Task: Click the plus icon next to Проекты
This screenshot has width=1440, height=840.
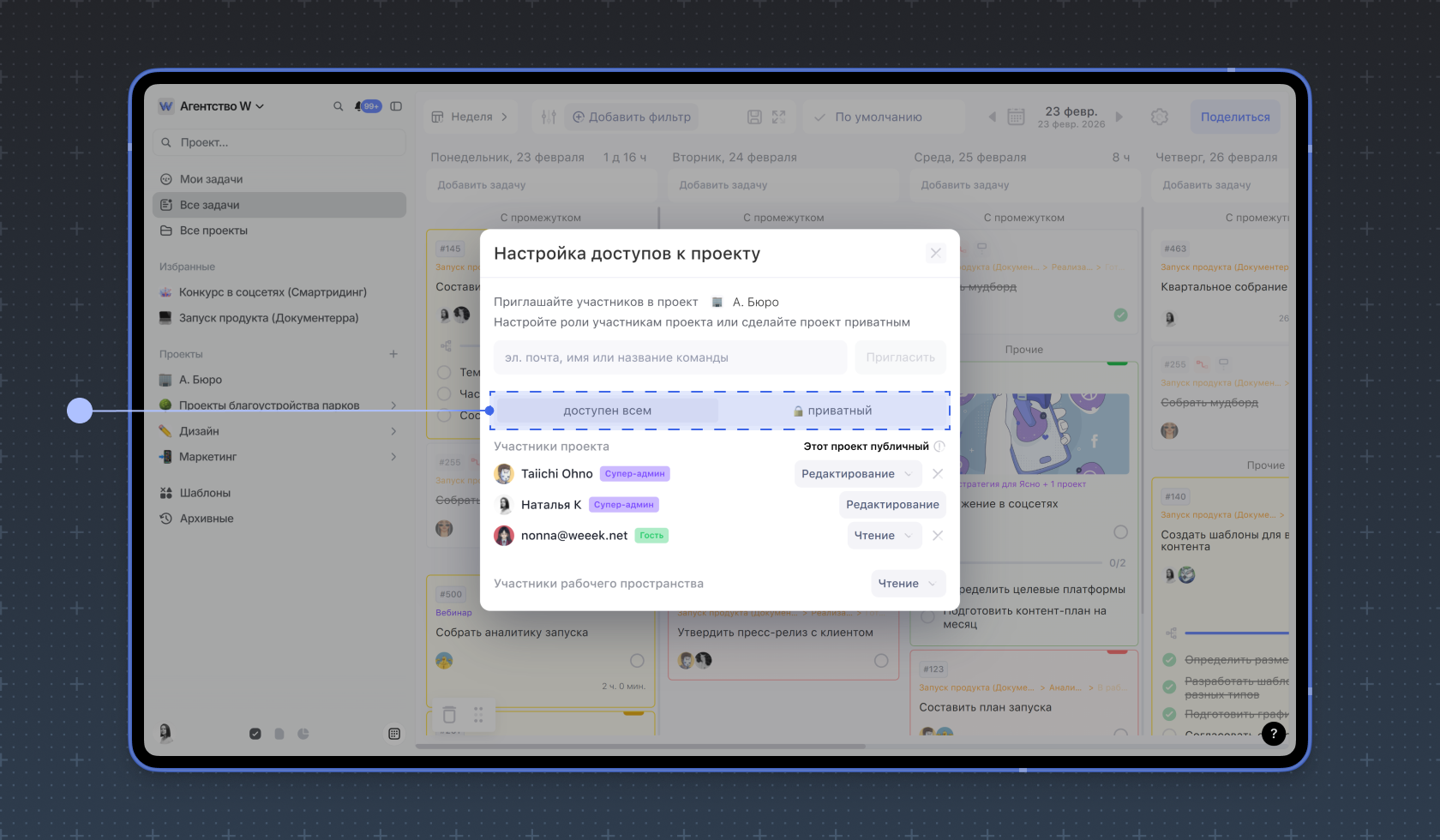Action: tap(393, 354)
